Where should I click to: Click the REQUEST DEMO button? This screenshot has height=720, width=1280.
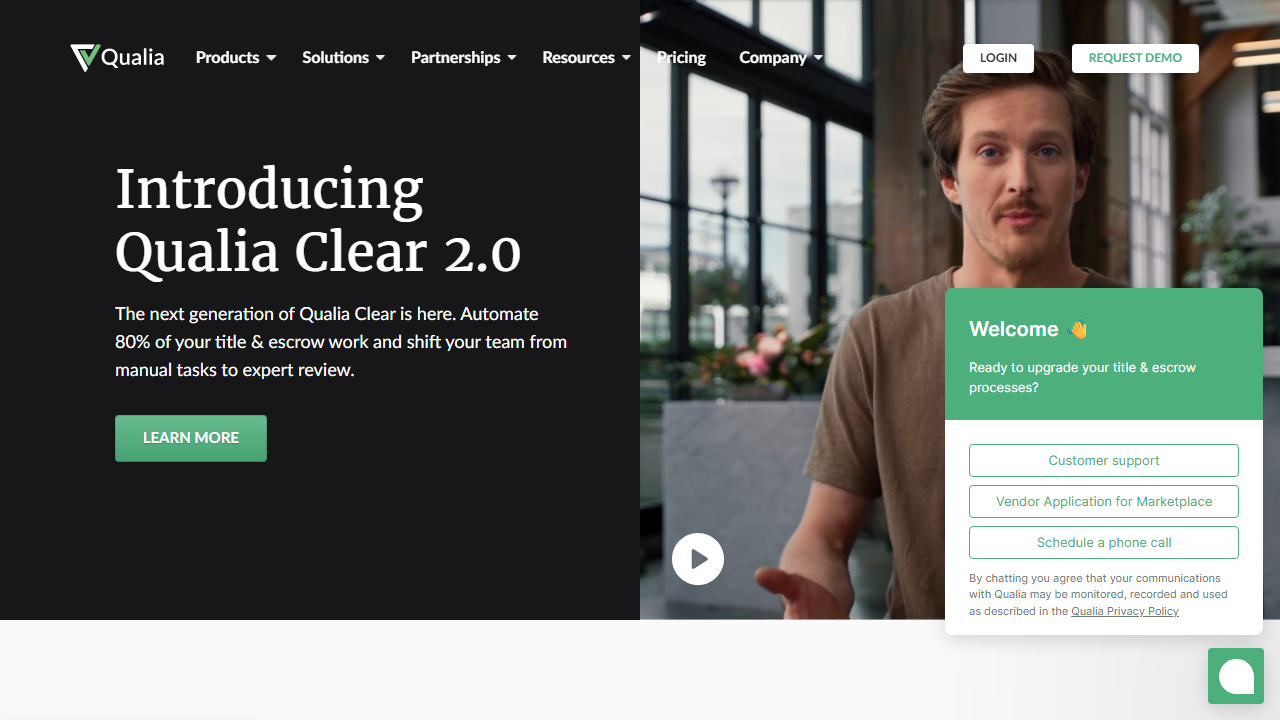click(x=1135, y=58)
